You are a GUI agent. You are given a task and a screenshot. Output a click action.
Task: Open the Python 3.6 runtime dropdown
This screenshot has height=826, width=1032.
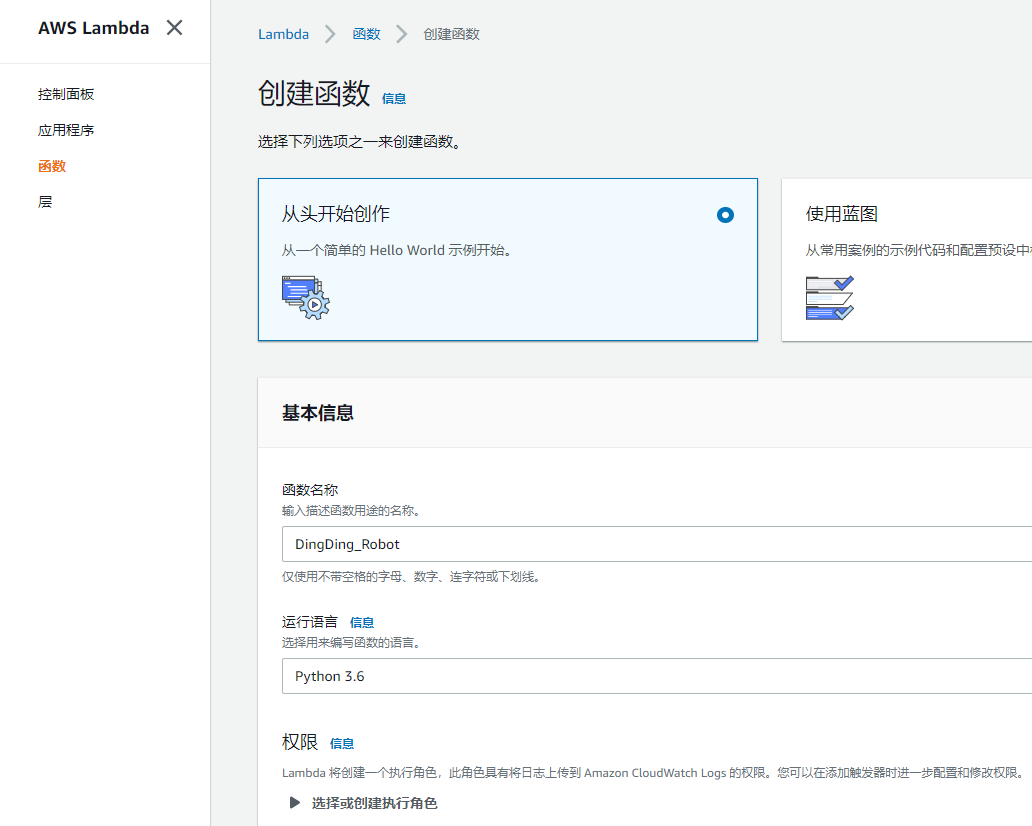pos(657,676)
